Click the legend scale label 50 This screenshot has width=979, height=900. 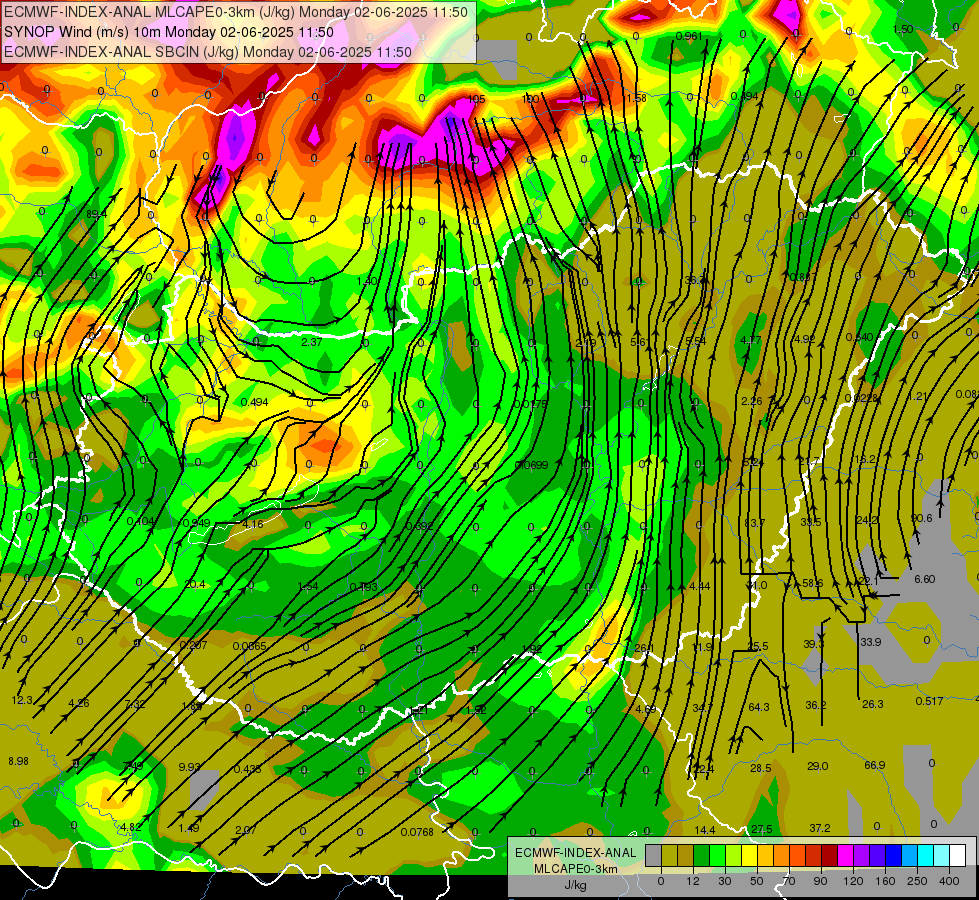click(x=757, y=881)
